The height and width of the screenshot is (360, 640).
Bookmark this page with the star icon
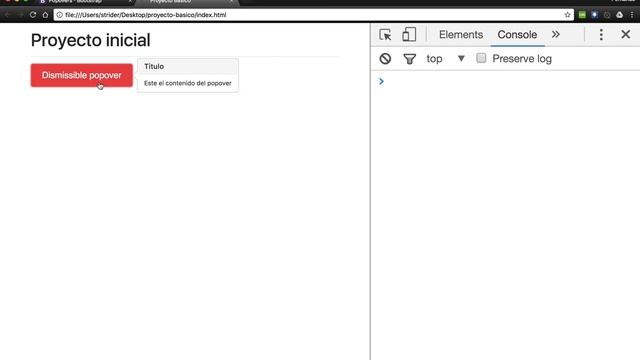pos(567,15)
